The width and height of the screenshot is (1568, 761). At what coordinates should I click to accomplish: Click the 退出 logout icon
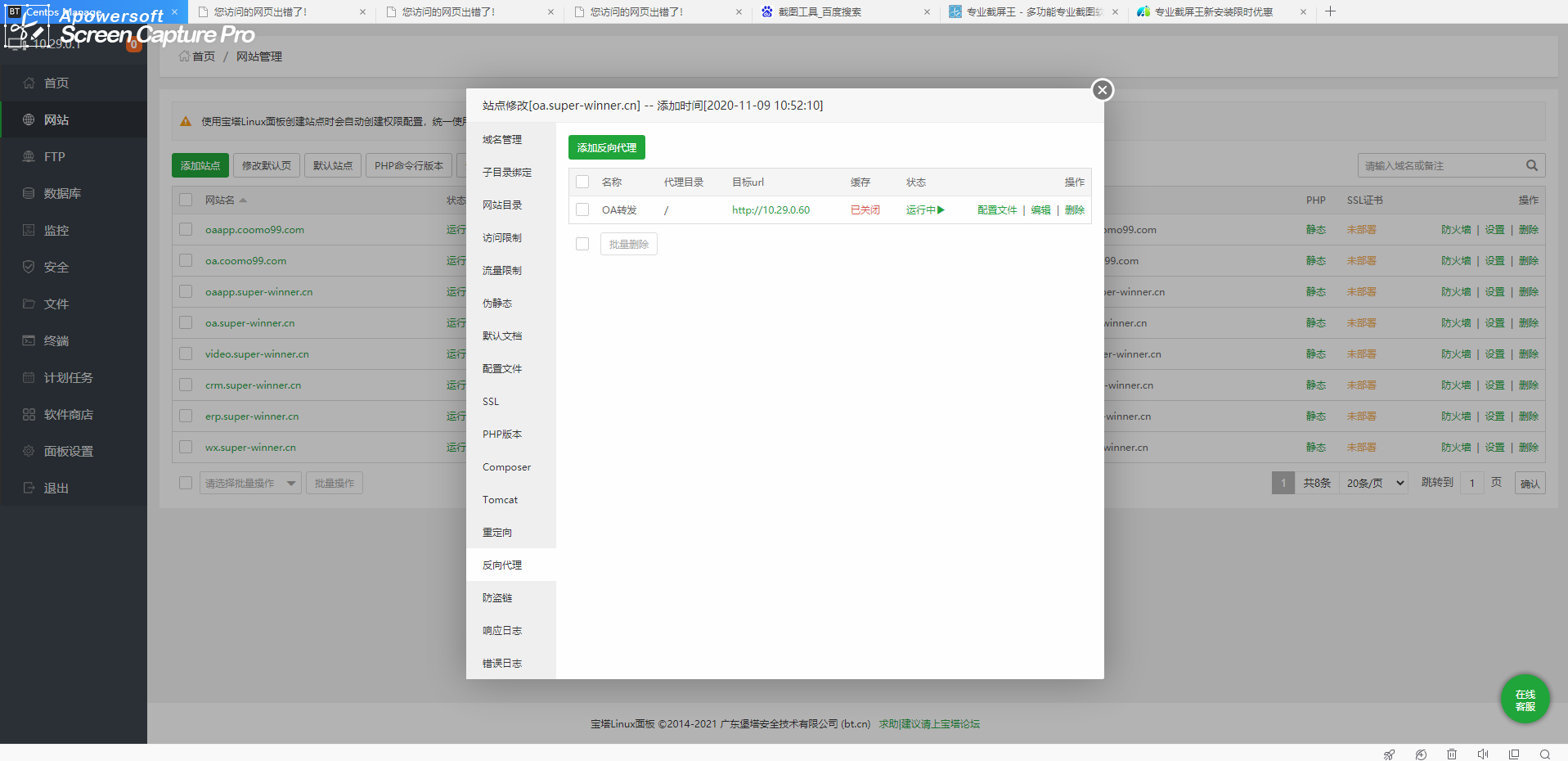point(29,488)
